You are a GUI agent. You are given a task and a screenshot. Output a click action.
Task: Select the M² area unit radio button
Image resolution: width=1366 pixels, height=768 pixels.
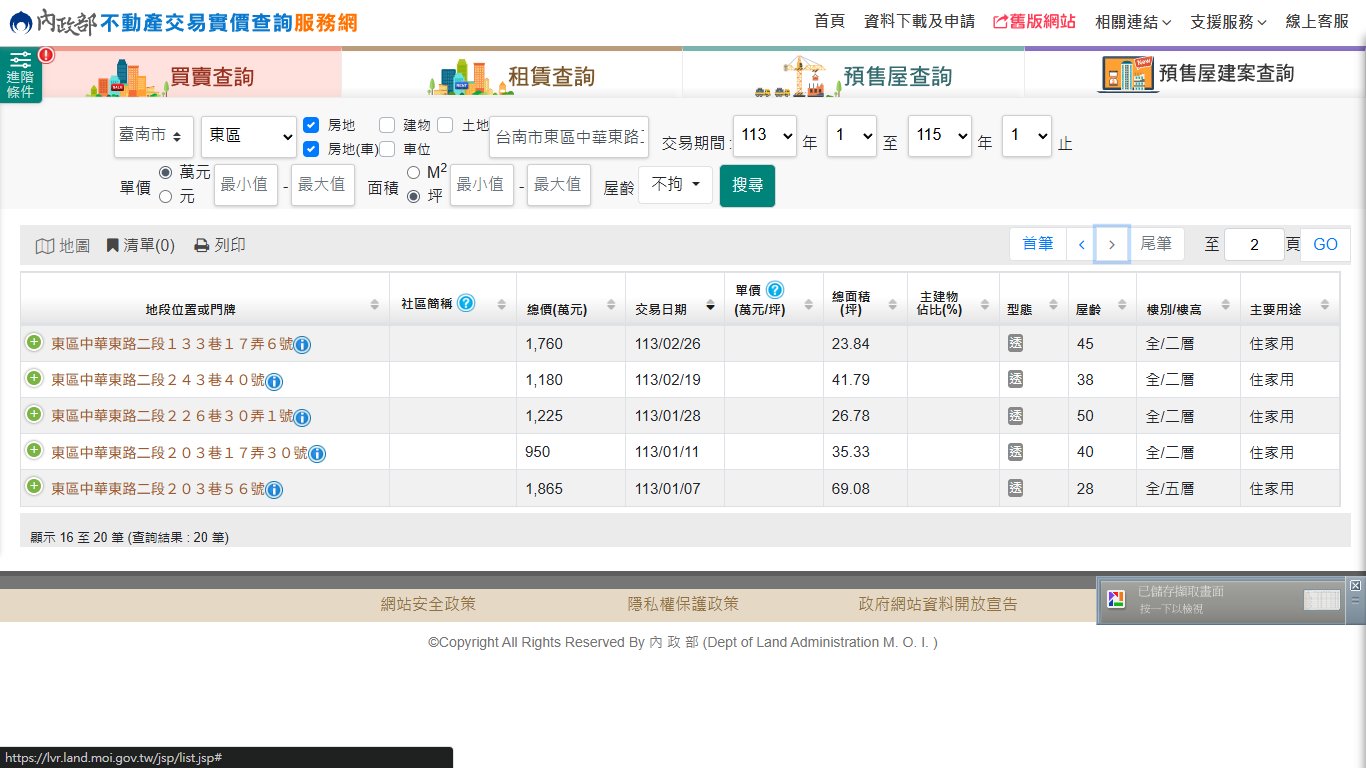[x=413, y=173]
